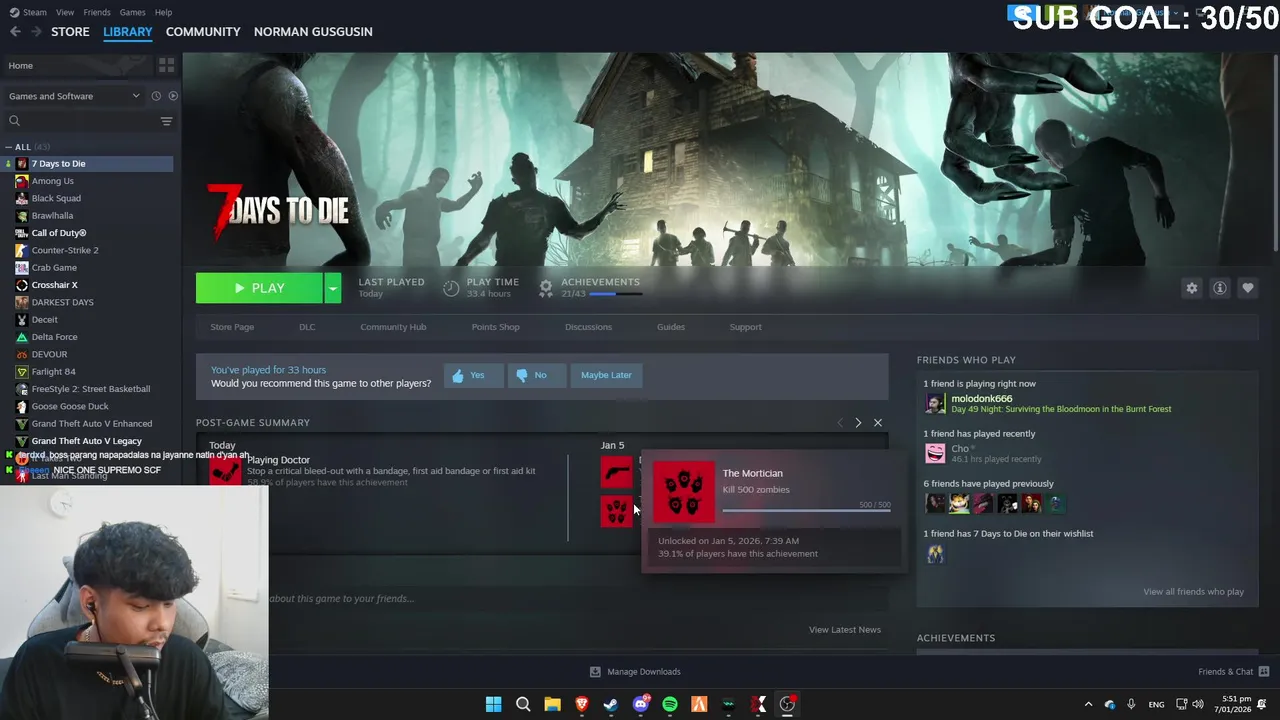
Task: Click the Manage Downloads icon
Action: (595, 672)
